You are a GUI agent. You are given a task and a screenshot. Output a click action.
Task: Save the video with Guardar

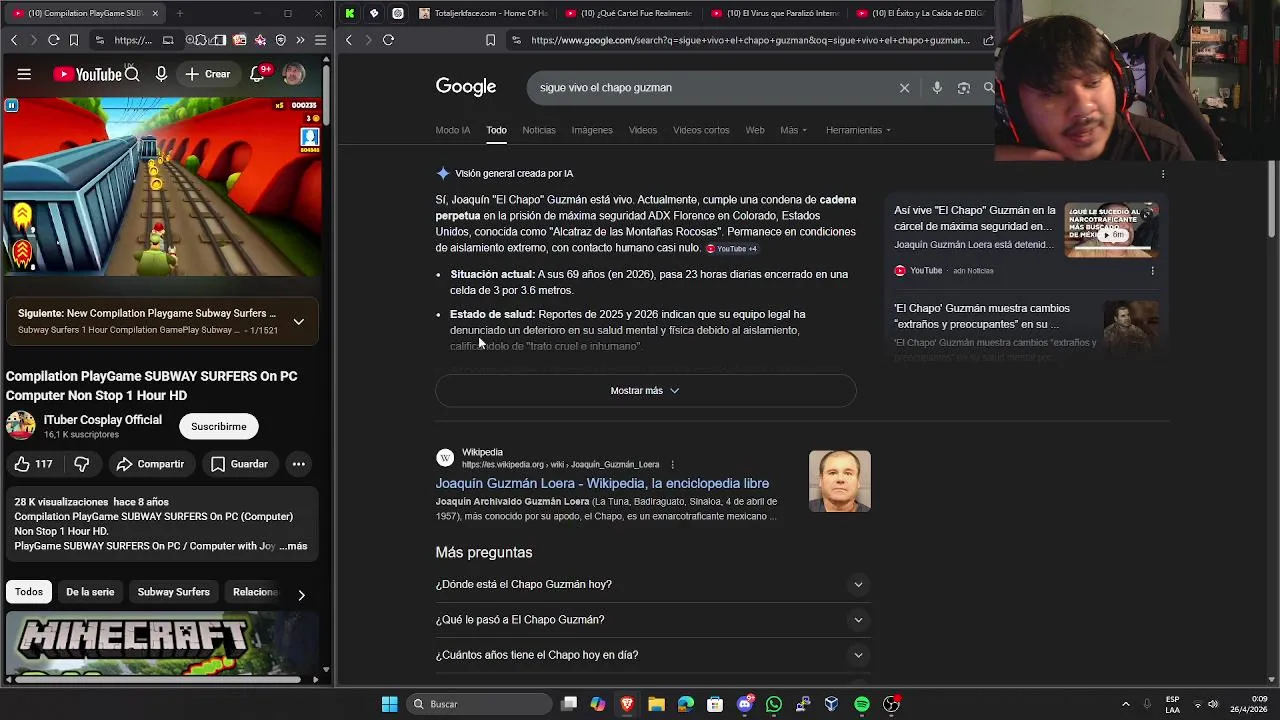click(240, 464)
